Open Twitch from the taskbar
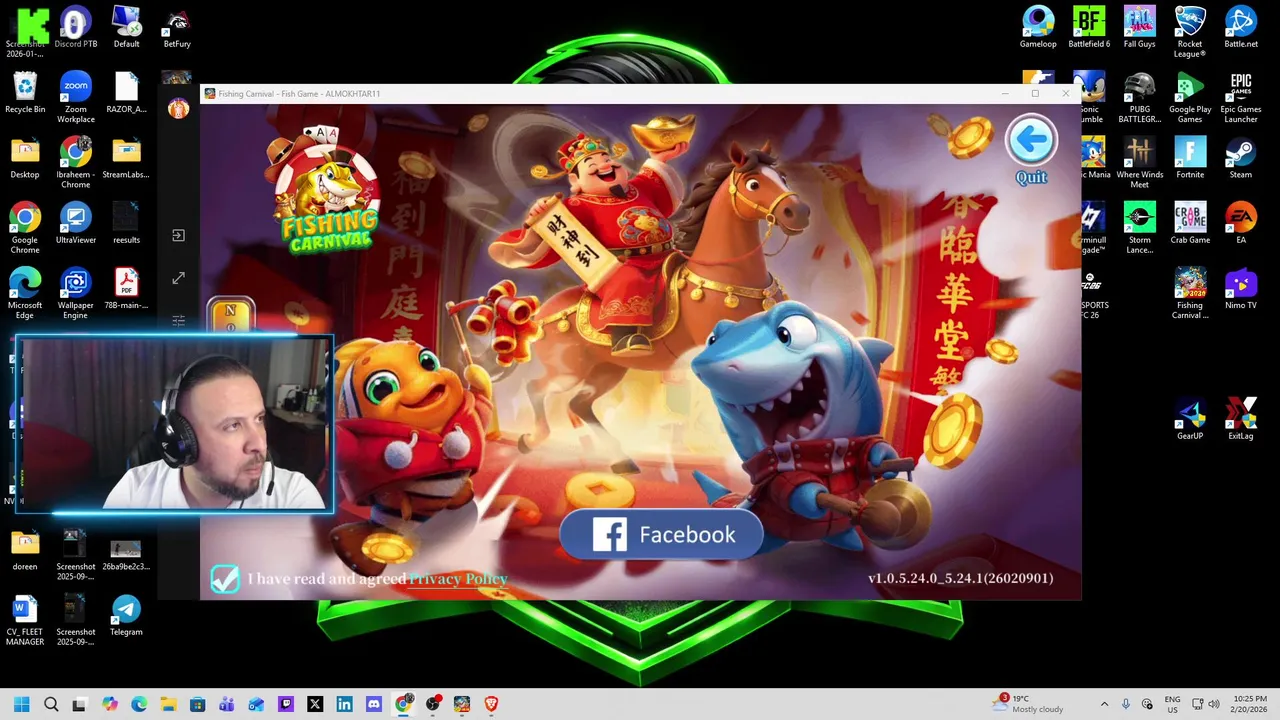 tap(285, 704)
